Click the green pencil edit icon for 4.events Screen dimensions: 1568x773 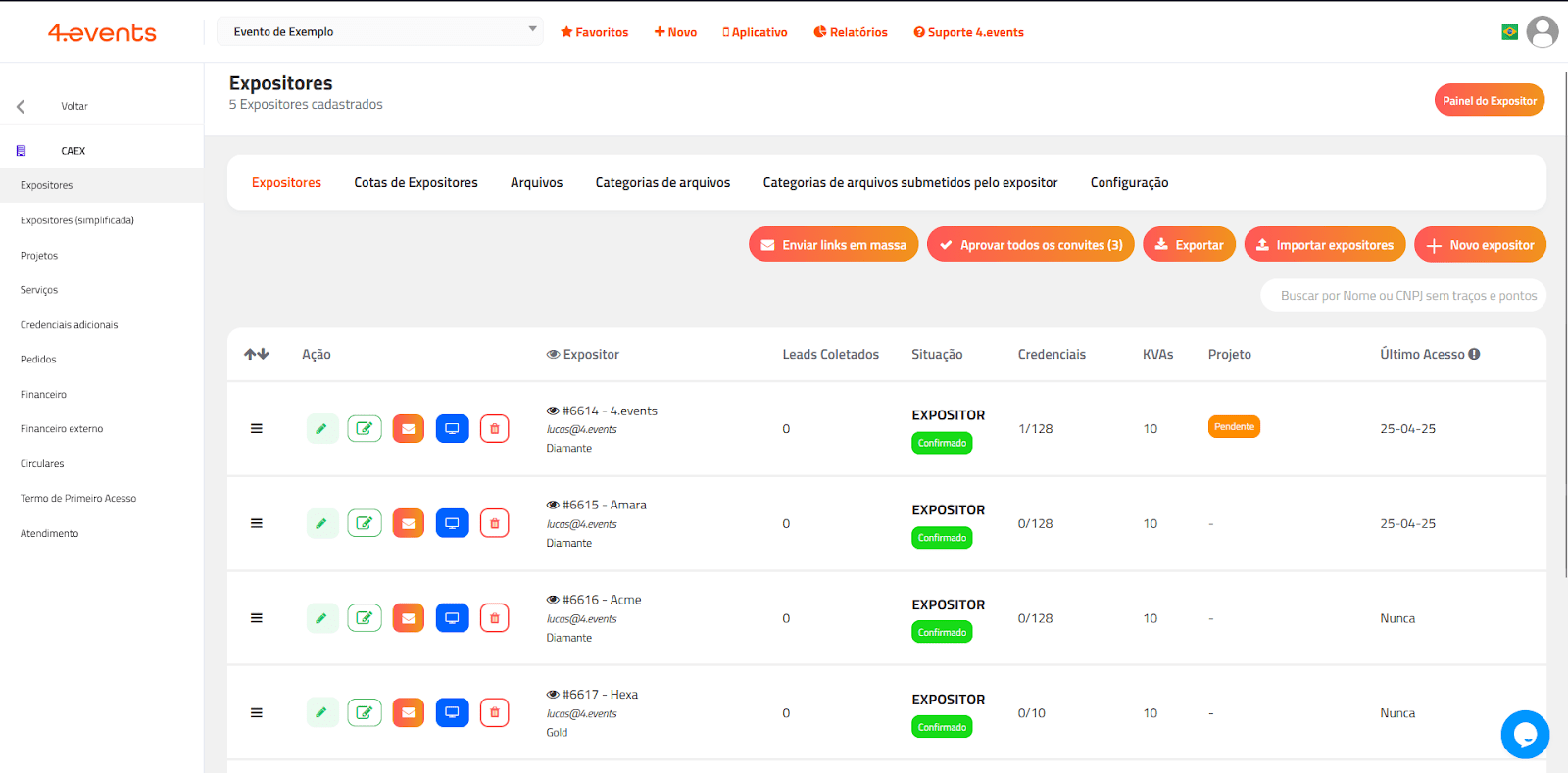pyautogui.click(x=321, y=429)
